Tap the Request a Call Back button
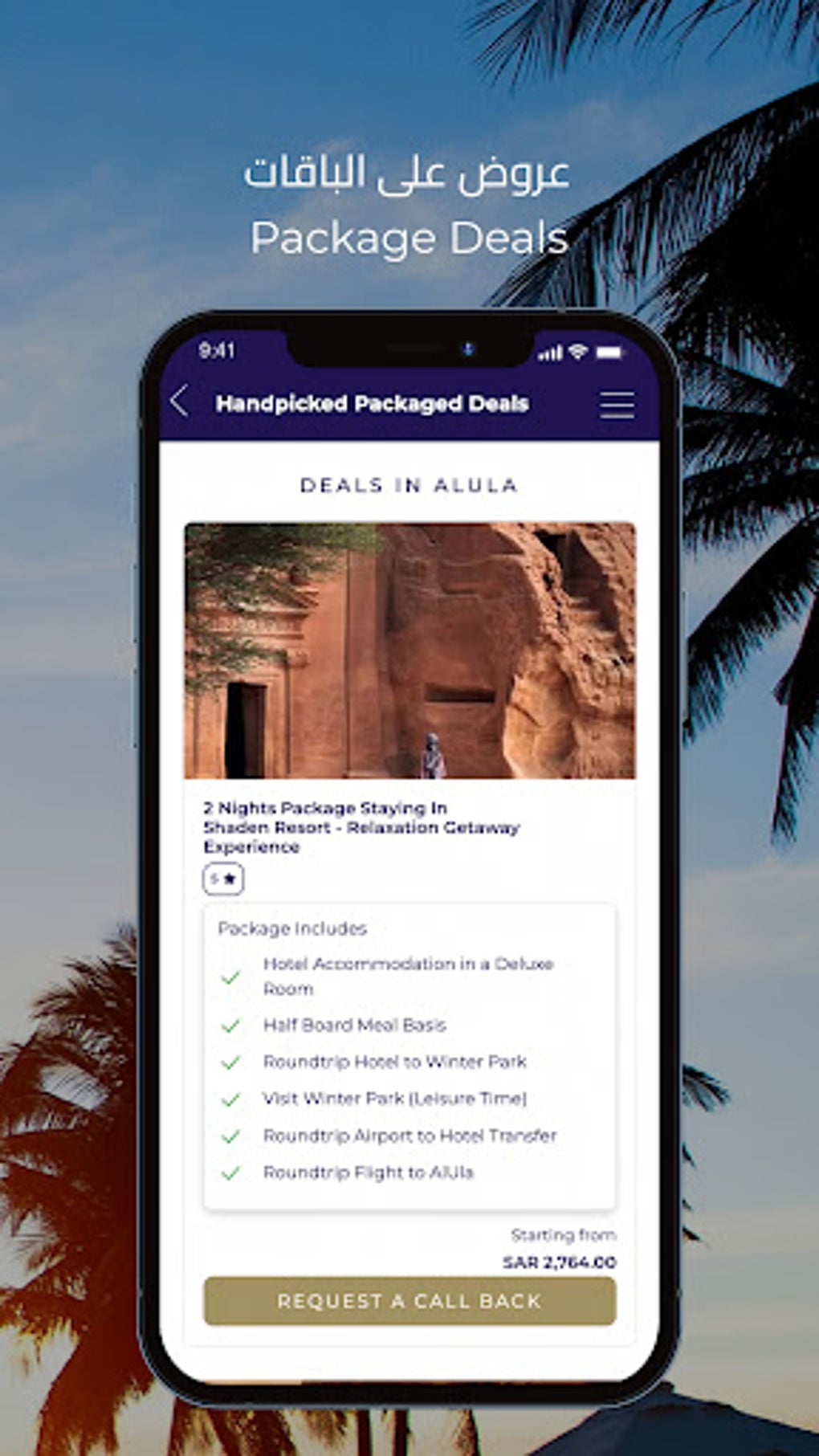The width and height of the screenshot is (819, 1456). (409, 1301)
